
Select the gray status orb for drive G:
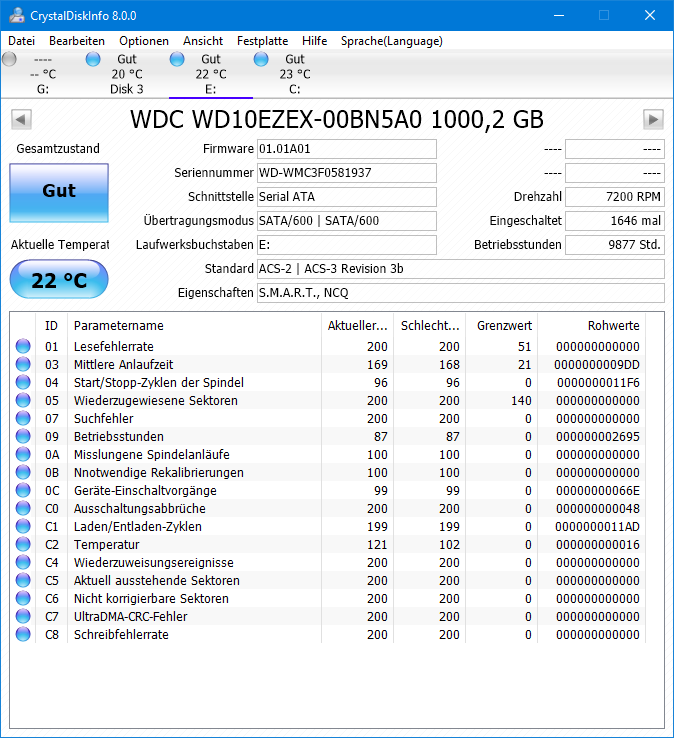click(x=9, y=59)
